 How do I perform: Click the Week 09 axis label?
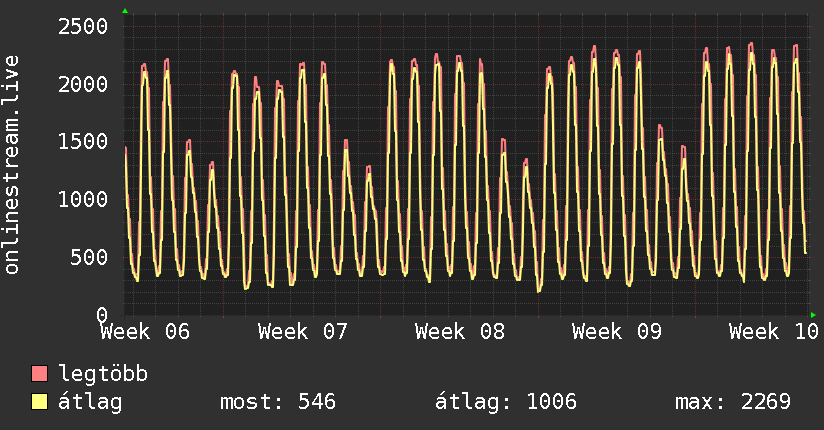(x=617, y=332)
